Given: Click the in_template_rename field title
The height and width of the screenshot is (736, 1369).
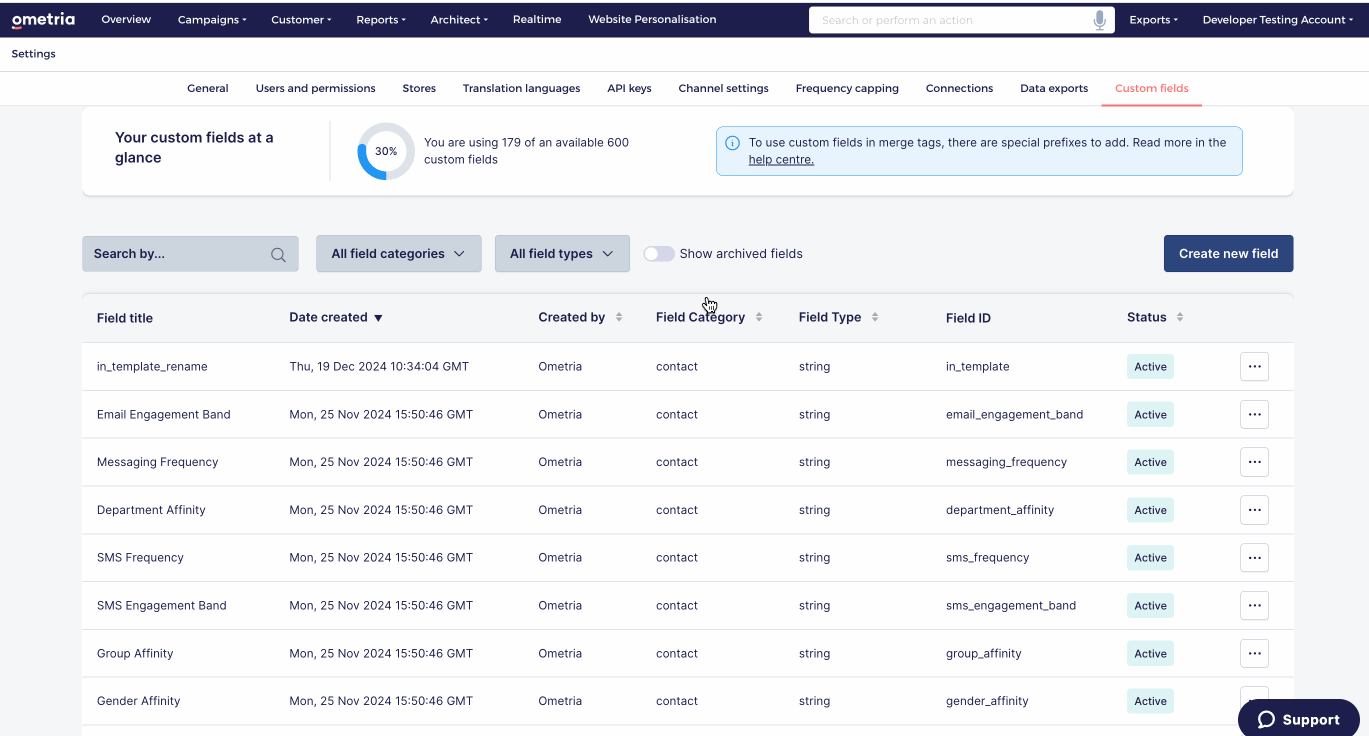Looking at the screenshot, I should (152, 367).
